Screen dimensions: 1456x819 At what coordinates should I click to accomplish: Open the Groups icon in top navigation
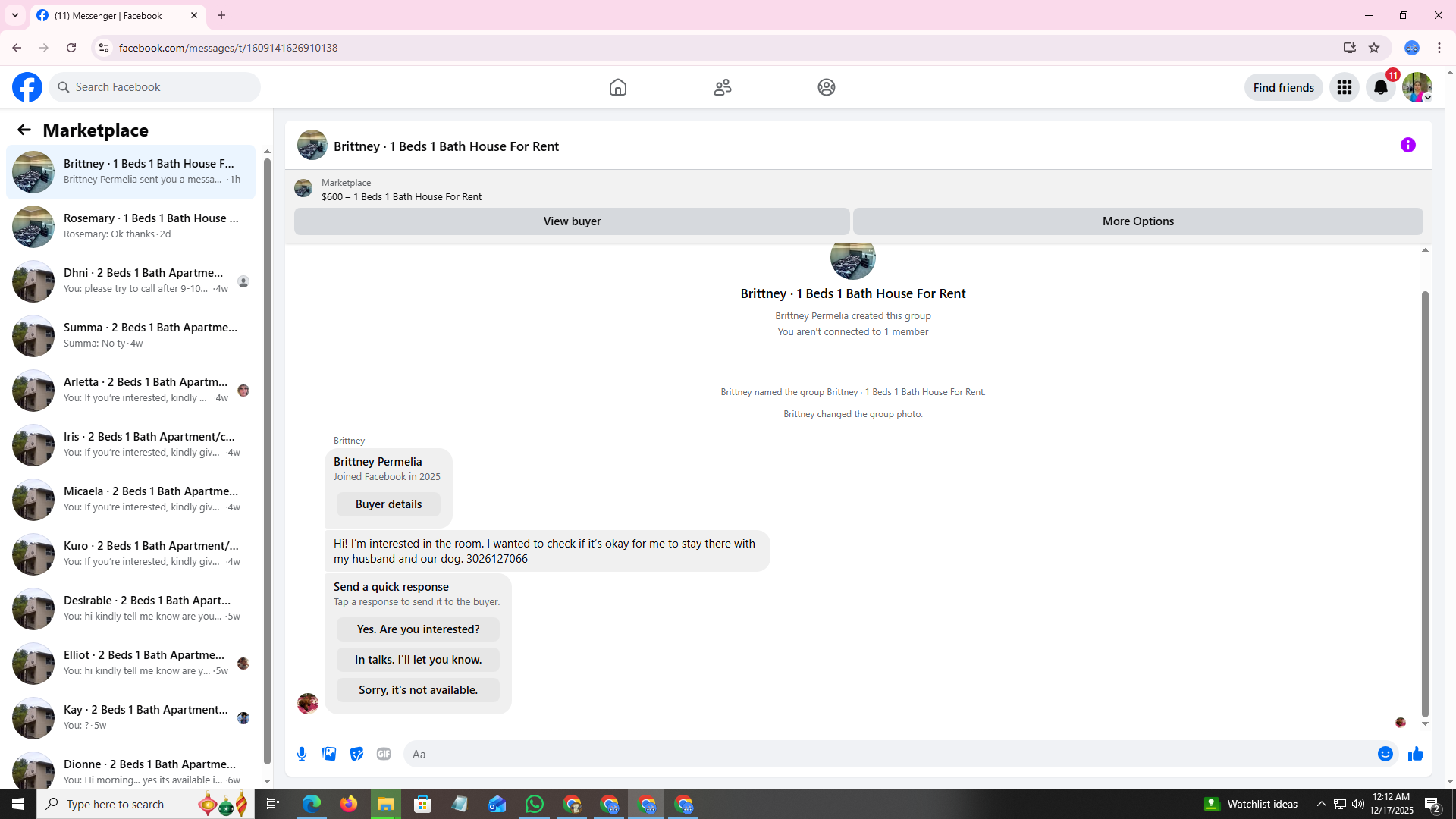tap(827, 87)
